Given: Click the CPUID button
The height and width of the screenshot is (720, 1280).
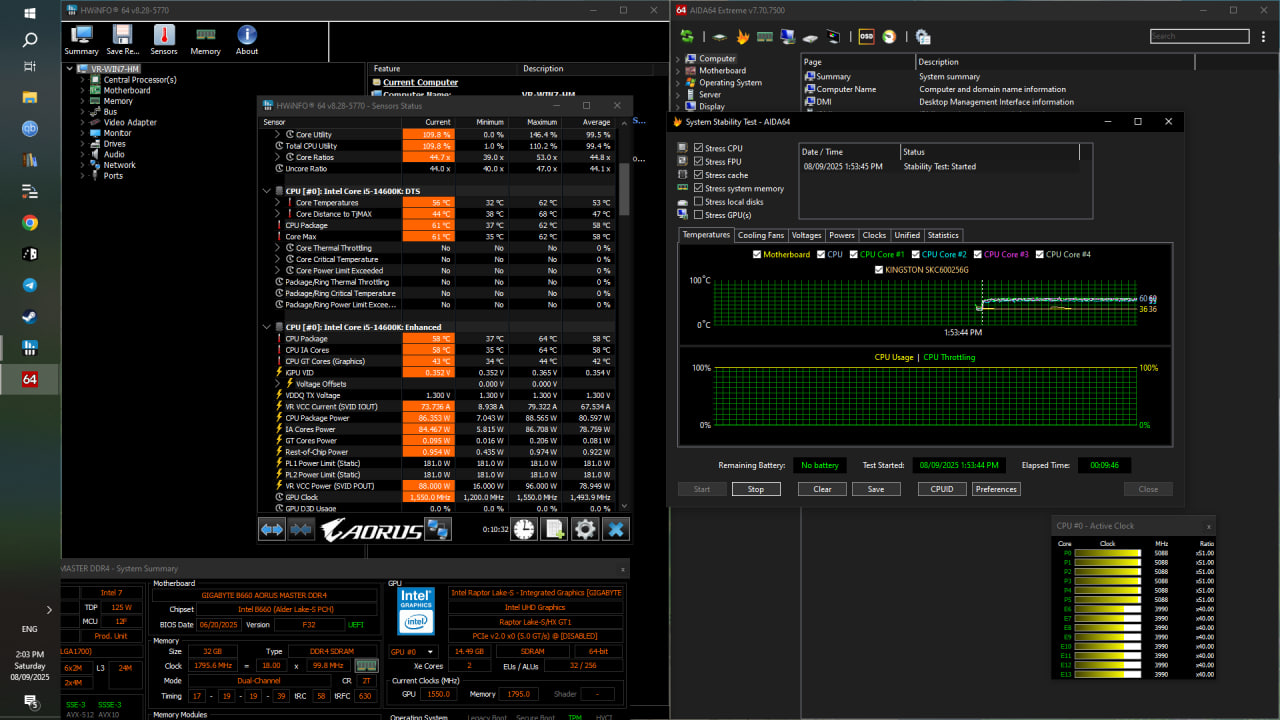Looking at the screenshot, I should coord(942,489).
